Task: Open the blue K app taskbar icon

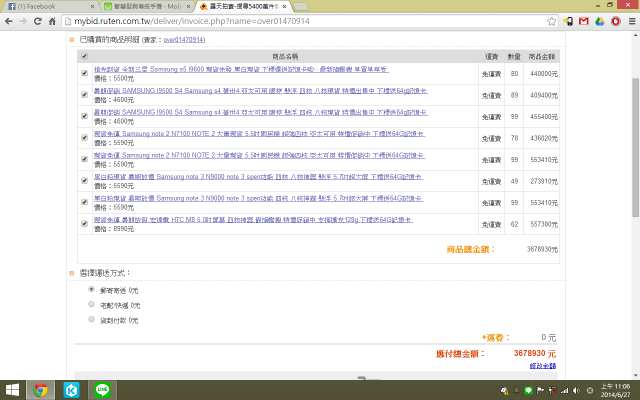Action: coord(71,390)
